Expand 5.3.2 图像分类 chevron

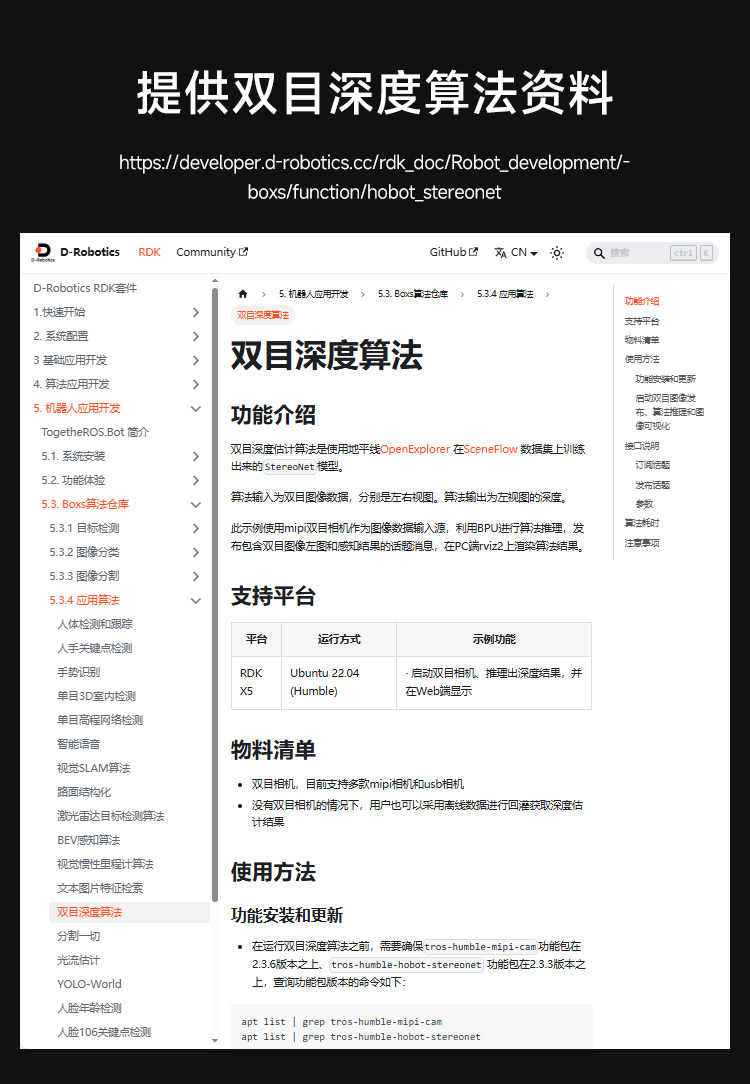(x=196, y=552)
